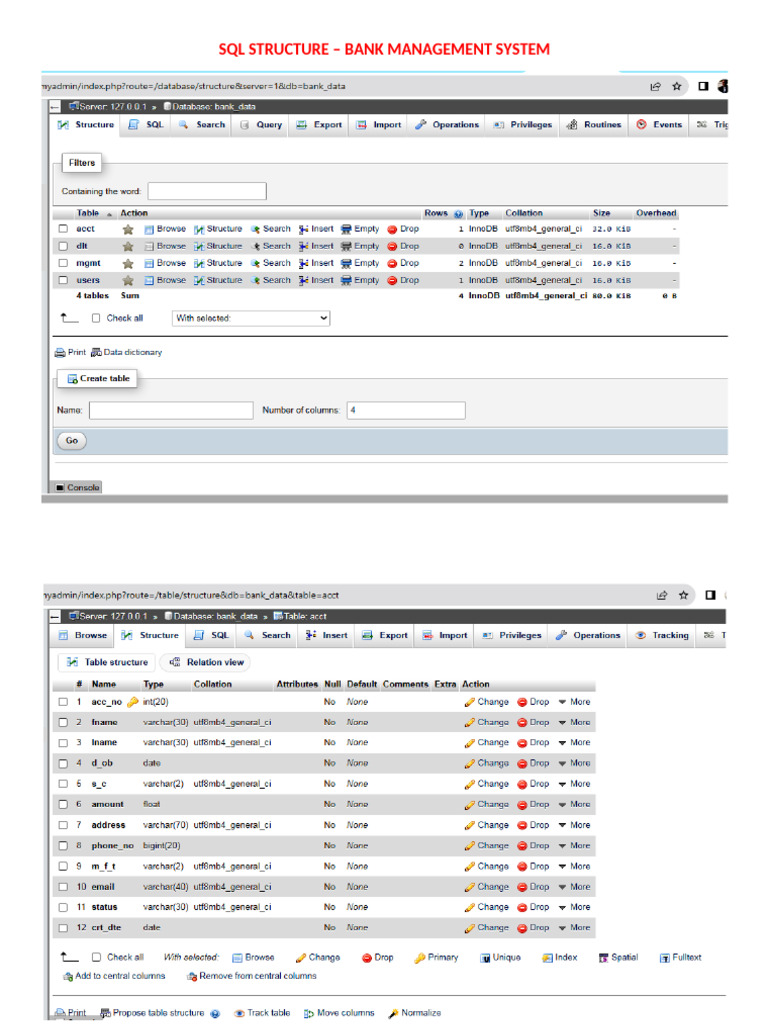Click the star favorite icon for mgmt table
Viewport: 768px width, 1024px height.
128,263
